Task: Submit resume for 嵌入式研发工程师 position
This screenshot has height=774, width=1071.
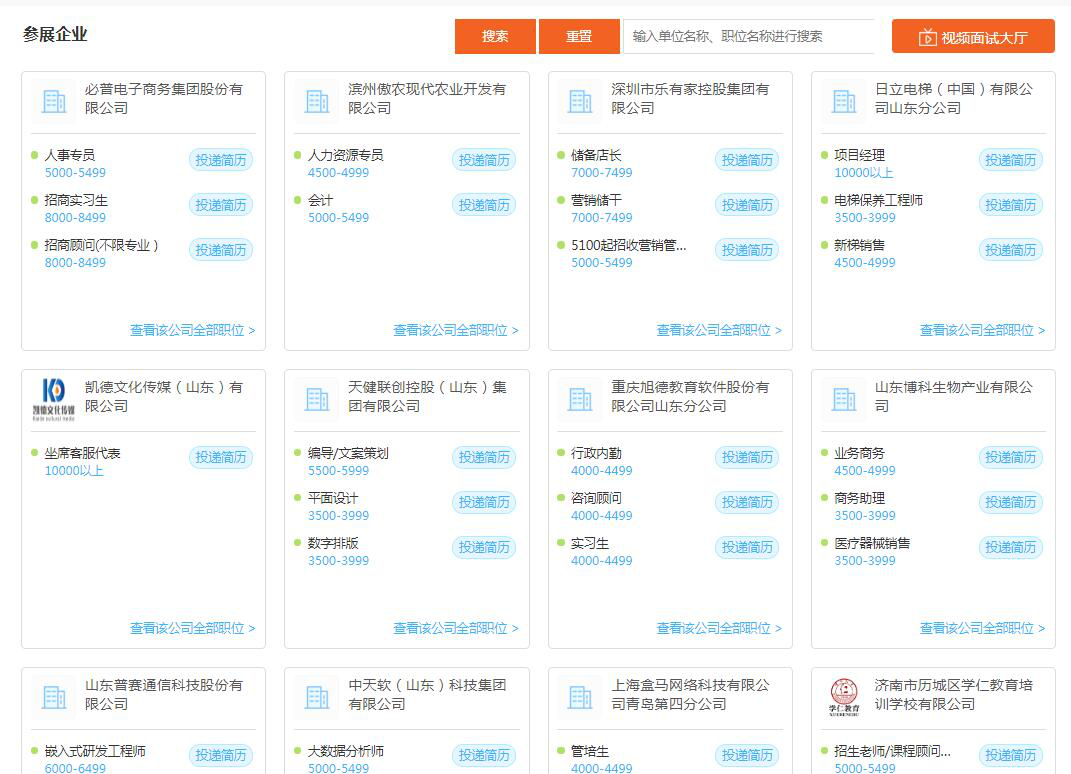Action: [x=221, y=755]
